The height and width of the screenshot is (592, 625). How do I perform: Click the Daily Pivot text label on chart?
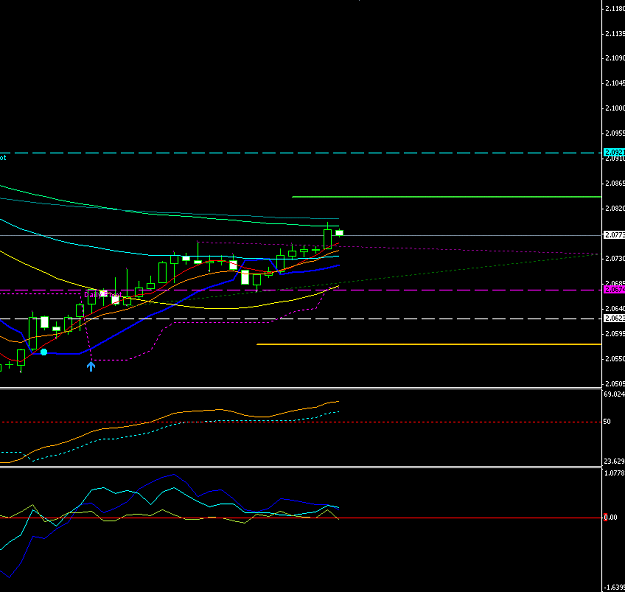(x=102, y=295)
